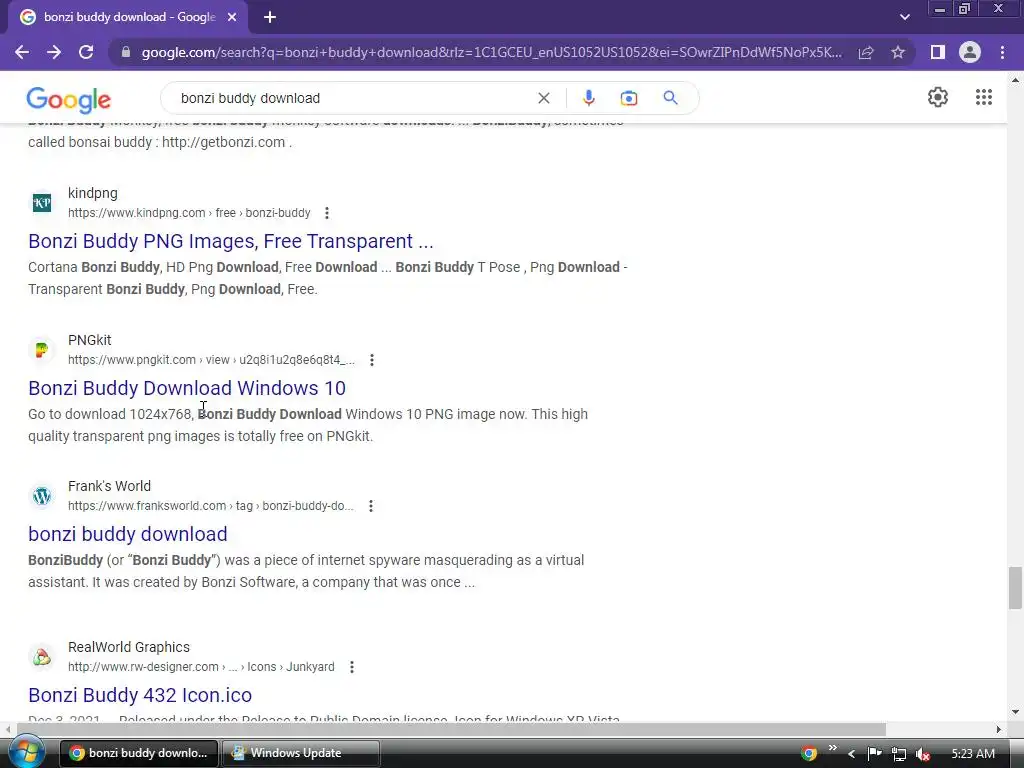This screenshot has width=1024, height=768.
Task: Click the kindpng site favicon
Action: pyautogui.click(x=42, y=203)
